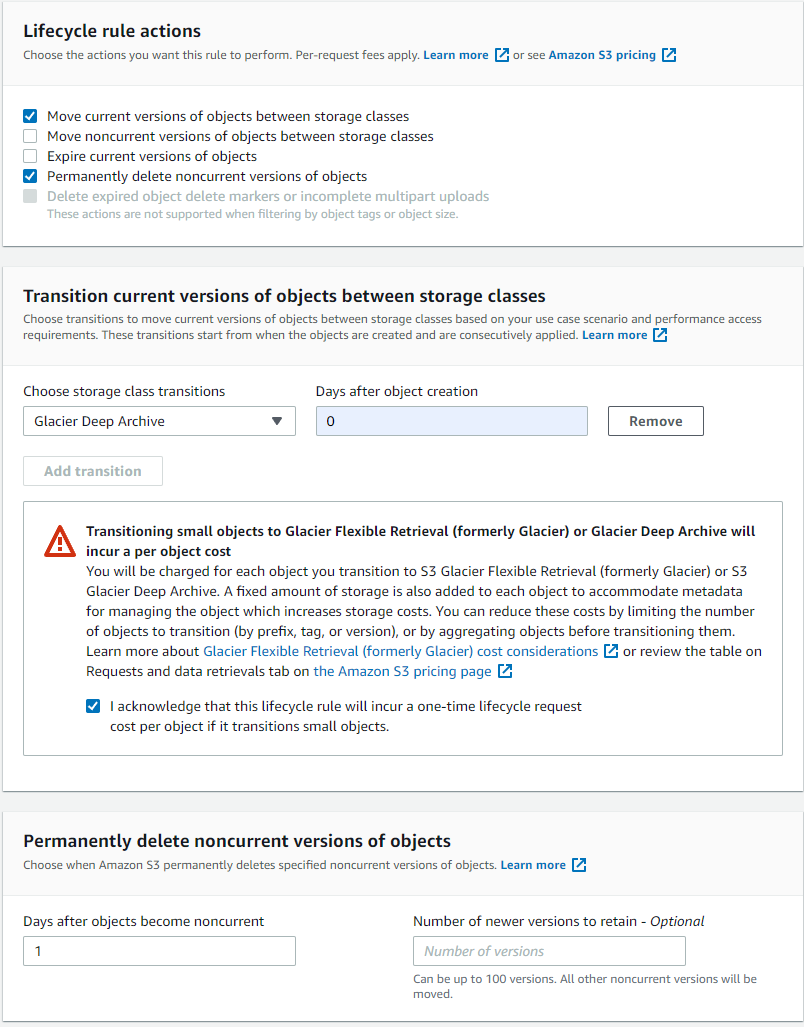The image size is (804, 1027).
Task: Click external icon beside transitions Learn more link
Action: [660, 335]
